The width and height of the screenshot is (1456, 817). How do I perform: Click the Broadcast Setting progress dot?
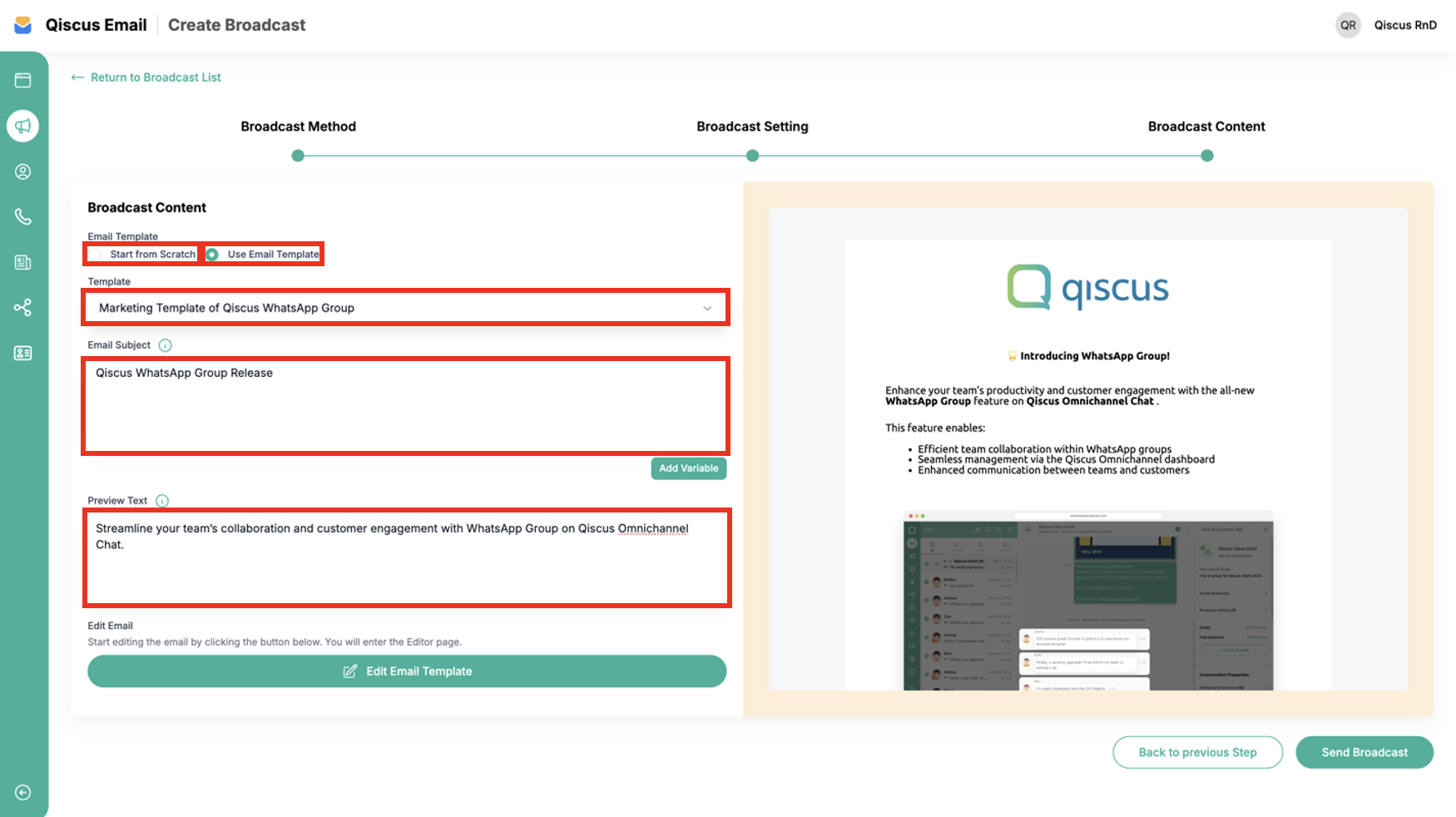(x=753, y=156)
